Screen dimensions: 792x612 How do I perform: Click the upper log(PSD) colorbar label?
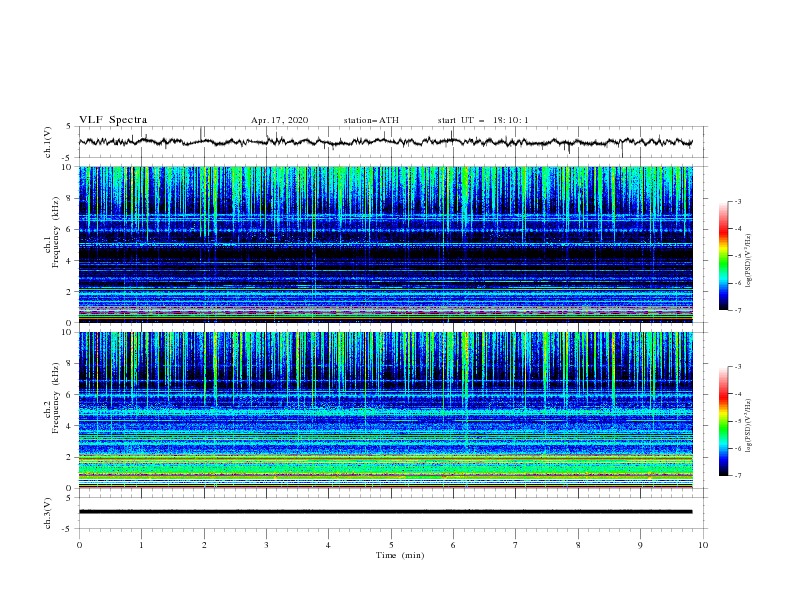pyautogui.click(x=749, y=261)
